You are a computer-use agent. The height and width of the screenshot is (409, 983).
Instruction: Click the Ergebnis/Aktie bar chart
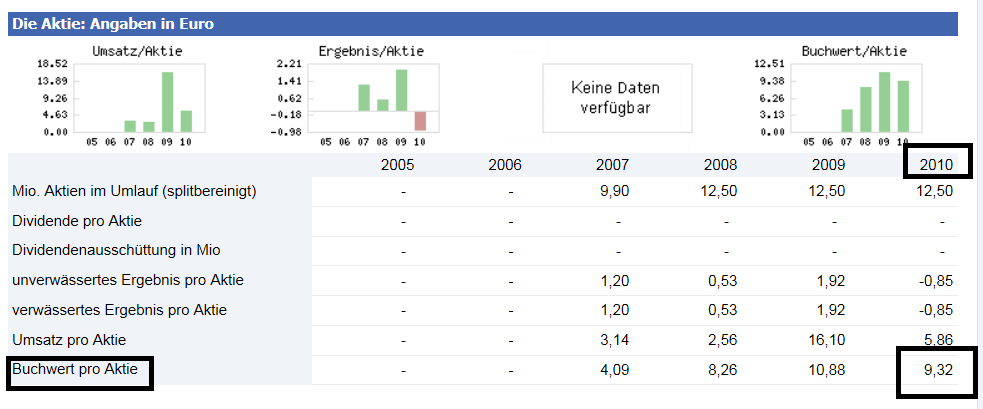[x=372, y=96]
